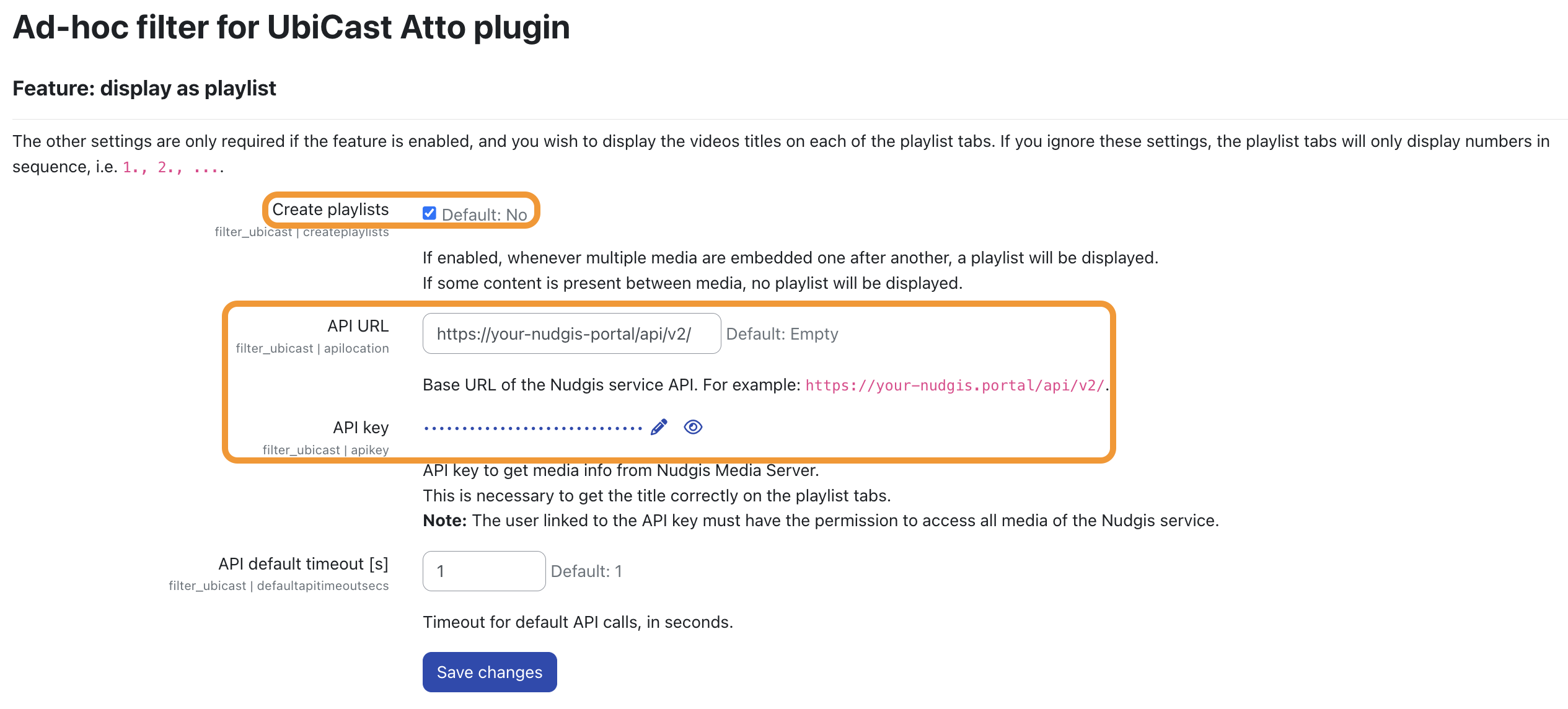Click the masked API key dots
Viewport: 1568px width, 709px height.
[533, 428]
